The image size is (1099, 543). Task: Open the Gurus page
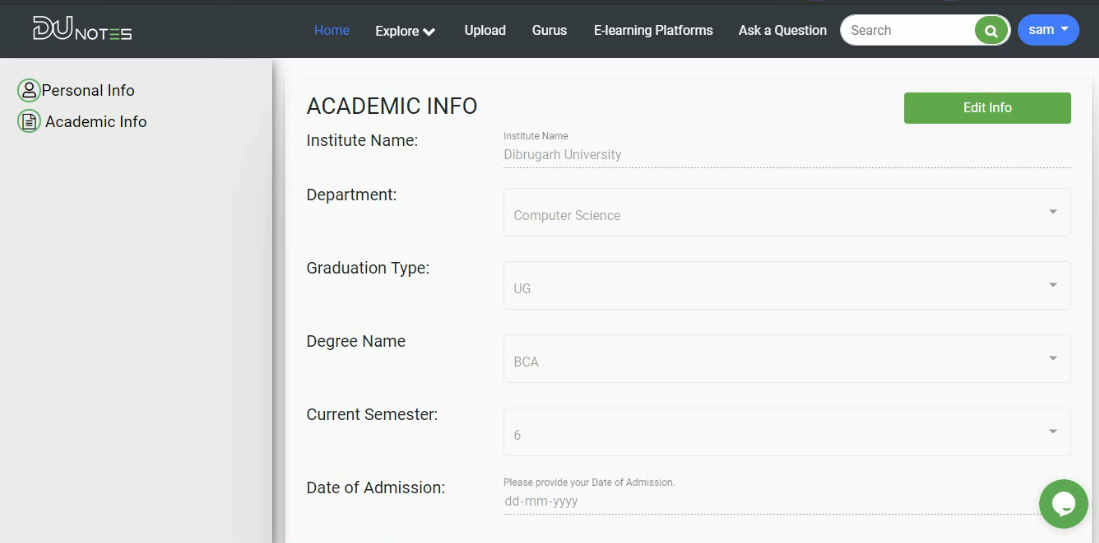pyautogui.click(x=550, y=30)
